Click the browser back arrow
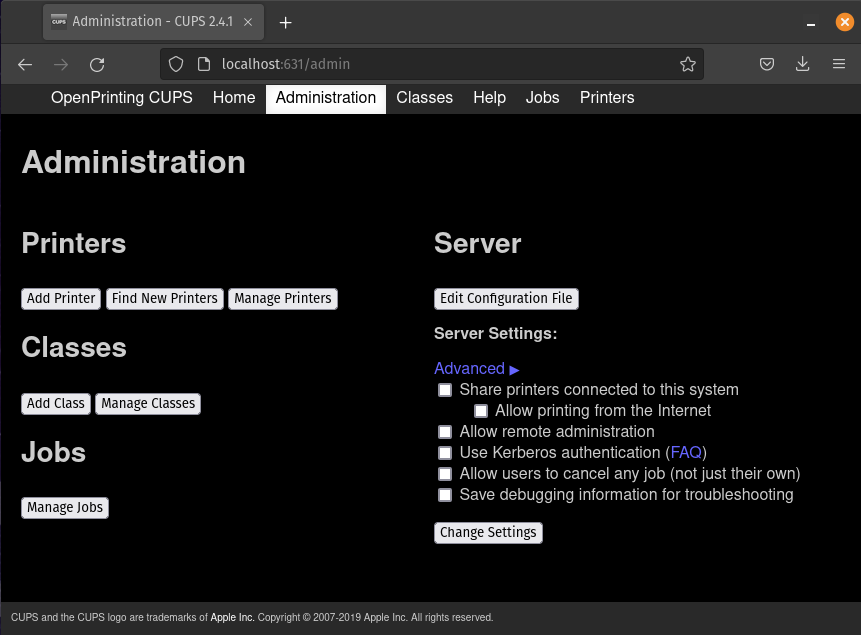 (25, 64)
